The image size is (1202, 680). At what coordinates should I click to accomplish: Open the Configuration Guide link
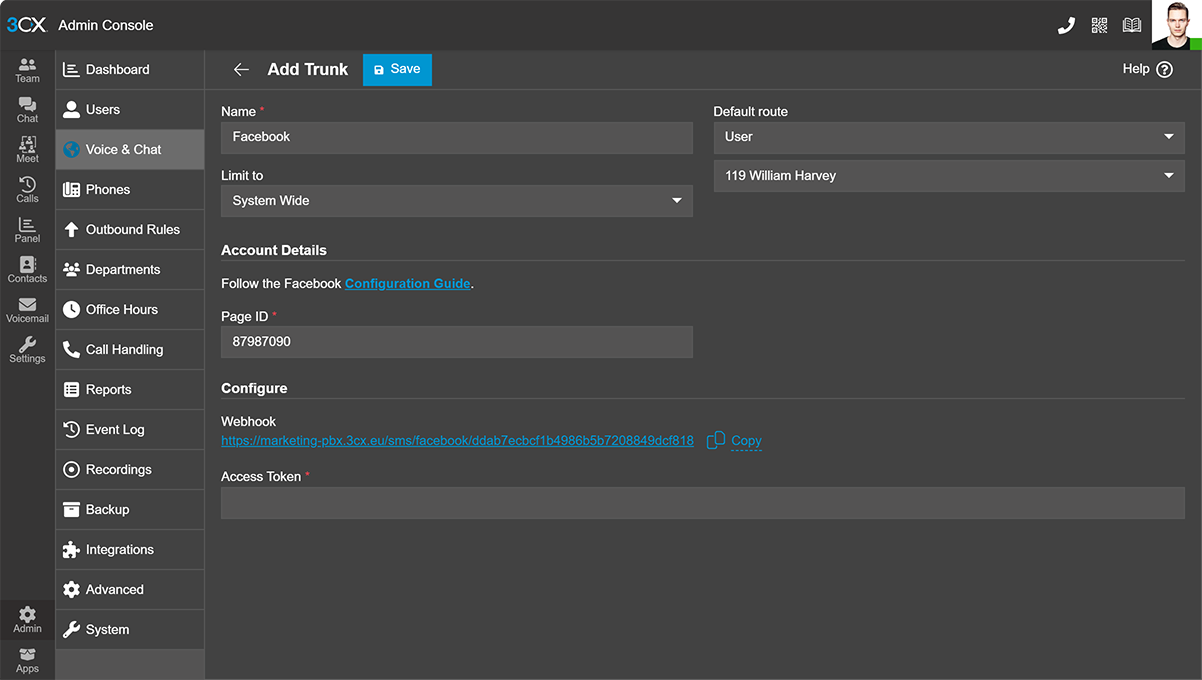[407, 284]
